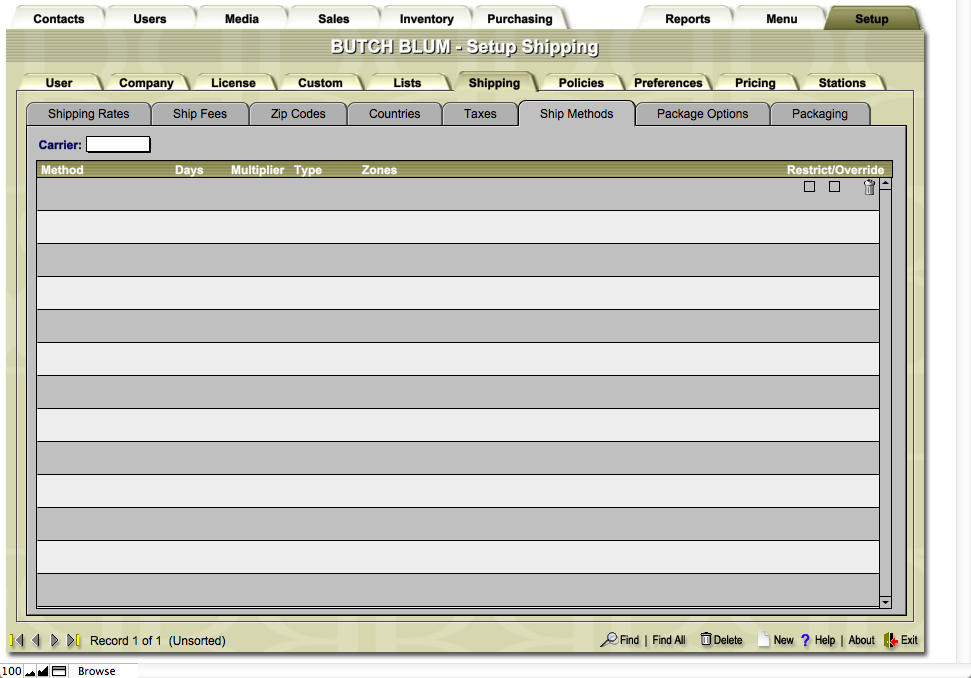Jump to the first record with navigation arrow

click(17, 640)
